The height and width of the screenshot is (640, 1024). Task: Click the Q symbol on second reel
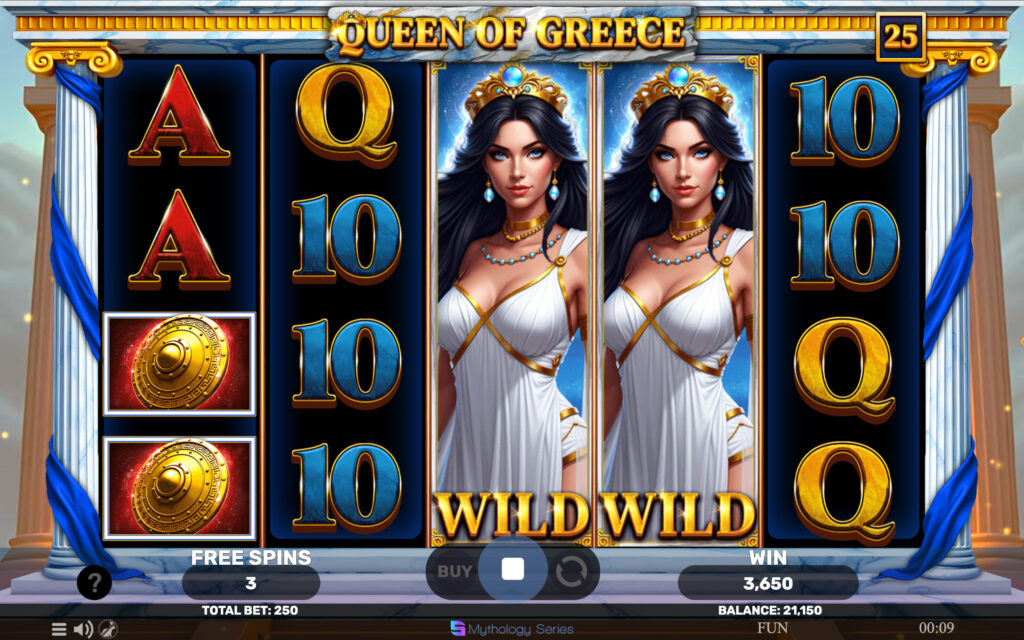346,114
